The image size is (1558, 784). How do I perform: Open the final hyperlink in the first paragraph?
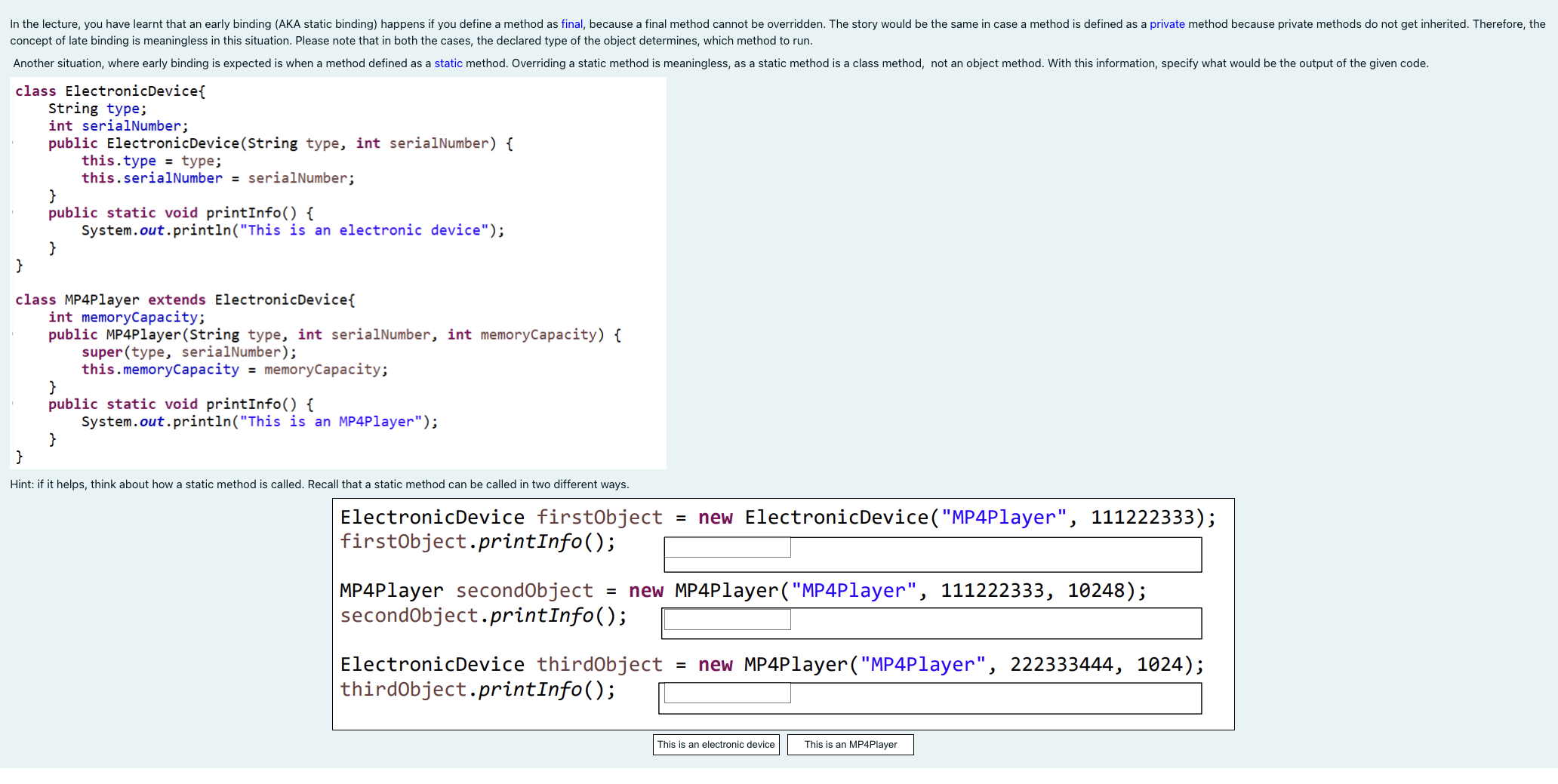click(570, 23)
